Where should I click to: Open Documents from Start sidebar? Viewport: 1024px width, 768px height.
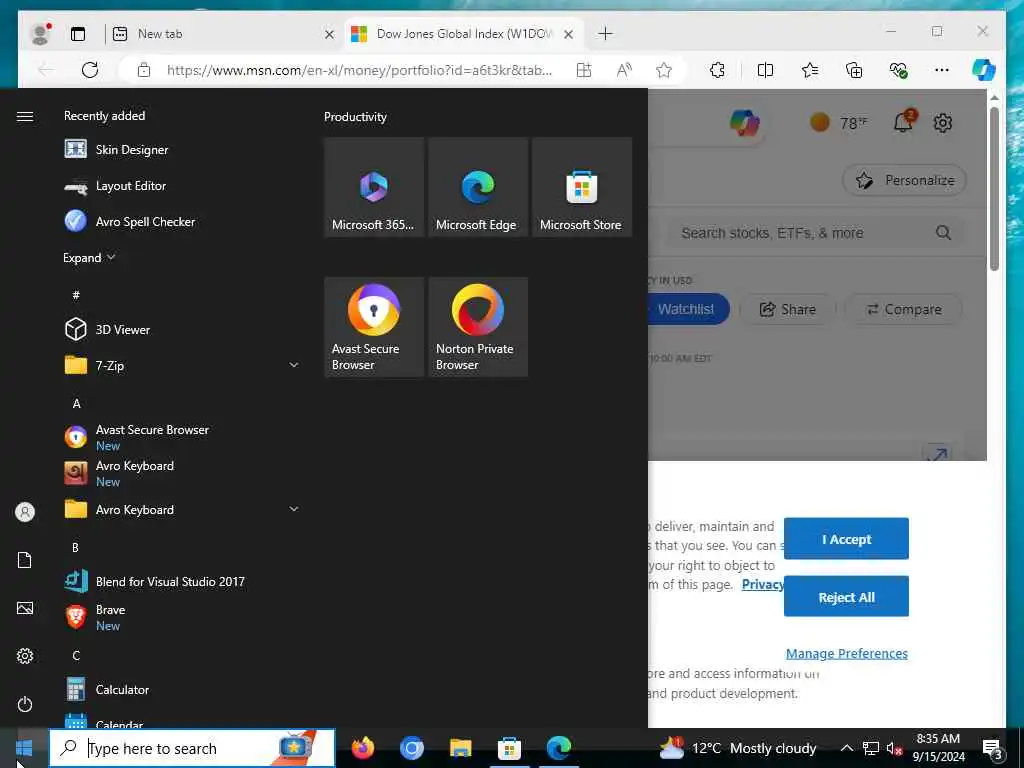[x=25, y=560]
